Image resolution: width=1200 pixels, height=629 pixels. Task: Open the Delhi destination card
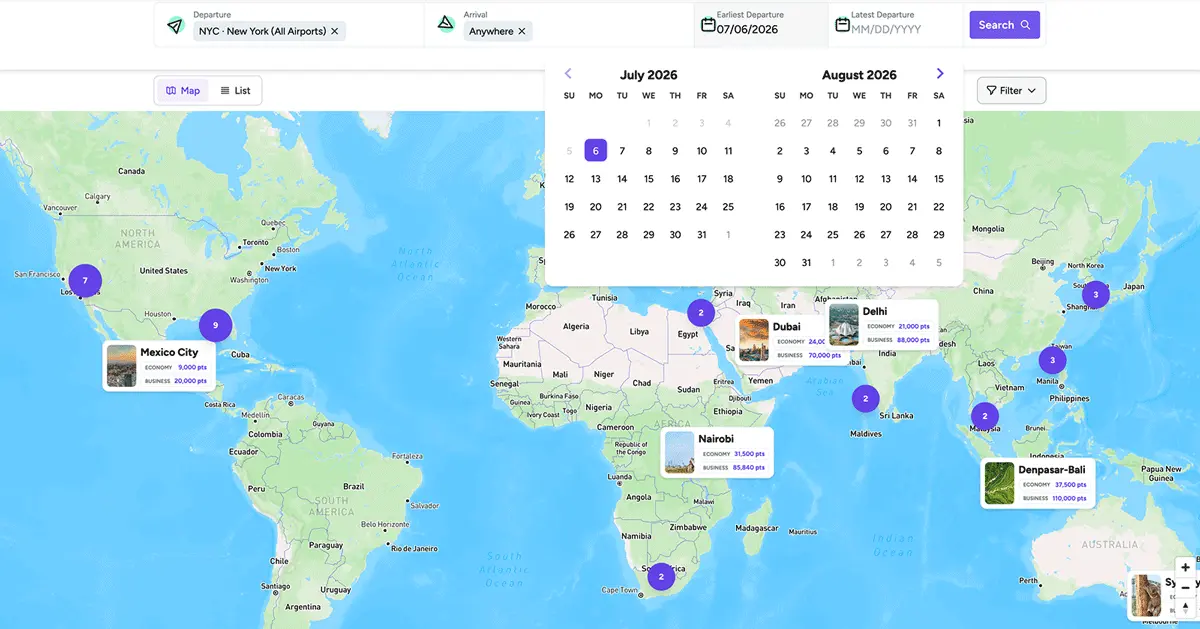(x=883, y=325)
